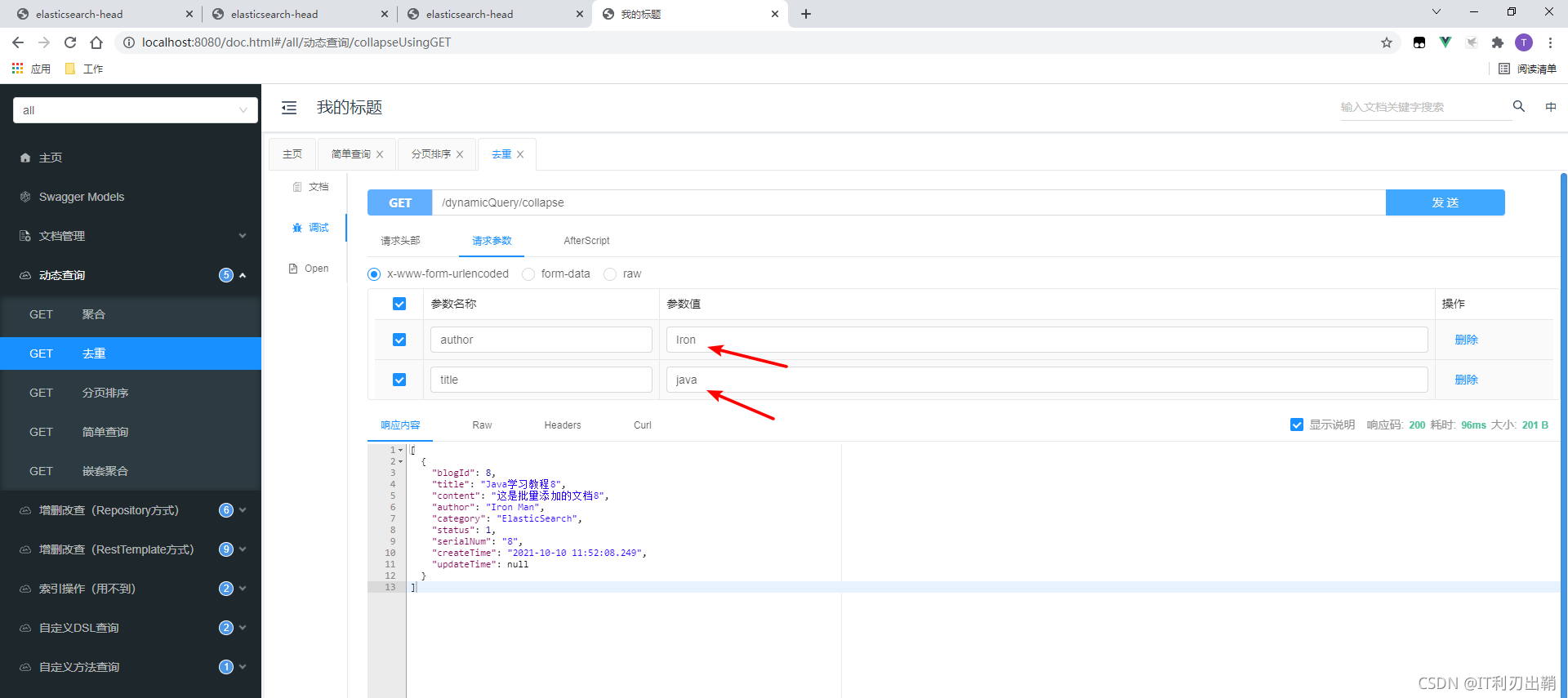This screenshot has width=1568, height=698.
Task: Delete the author parameter row
Action: click(1466, 340)
